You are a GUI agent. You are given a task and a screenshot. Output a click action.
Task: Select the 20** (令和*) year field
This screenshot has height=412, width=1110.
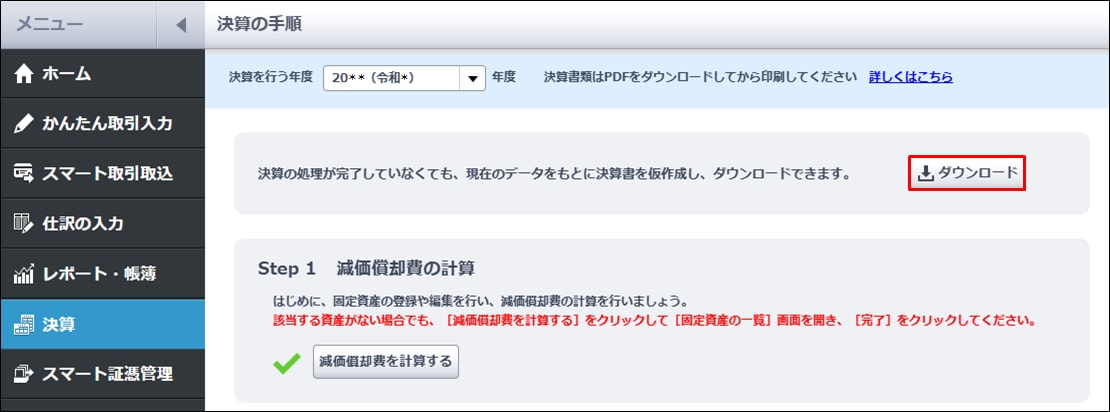[390, 77]
